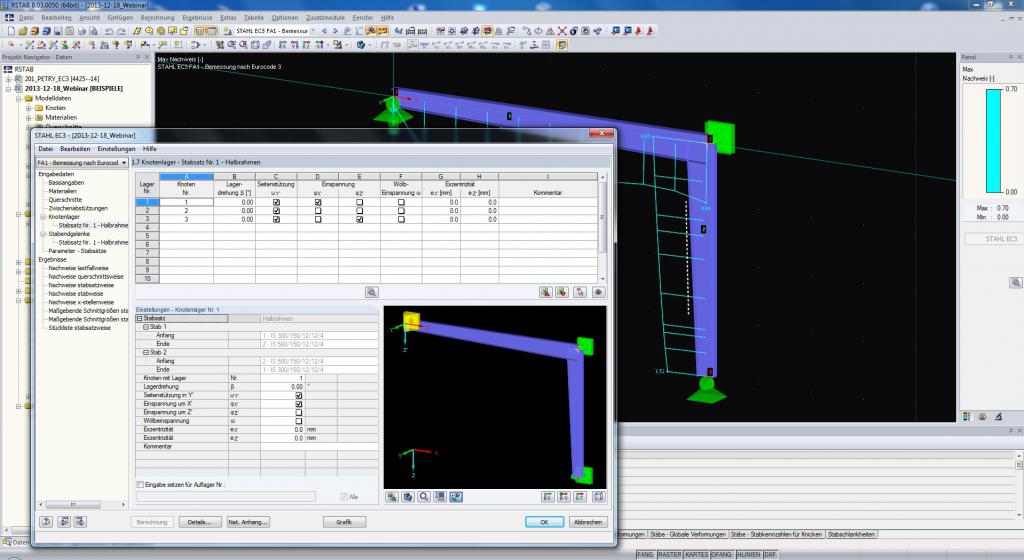This screenshot has height=560, width=1024.
Task: Click the magnifier icon below the Knotenlager table
Action: point(371,292)
